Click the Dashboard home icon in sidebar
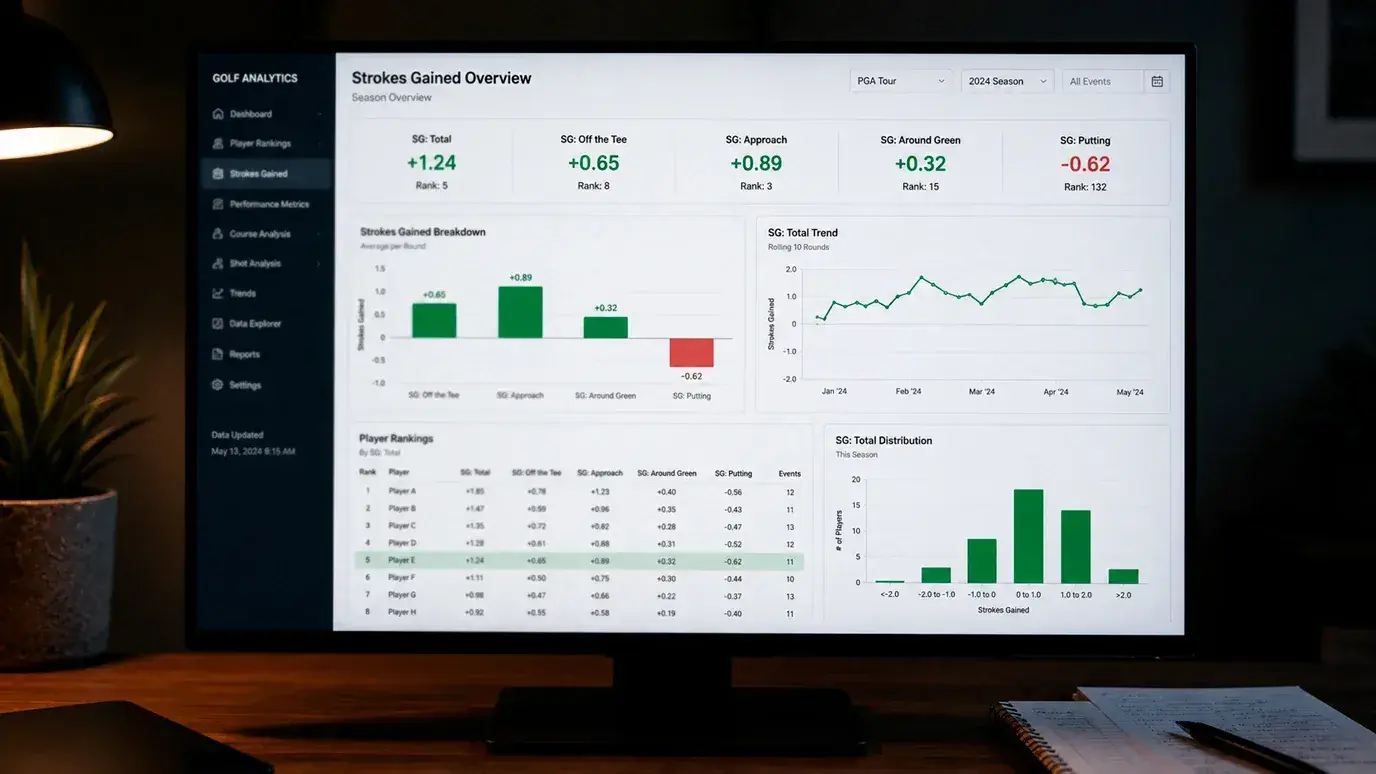The width and height of the screenshot is (1376, 774). (218, 114)
